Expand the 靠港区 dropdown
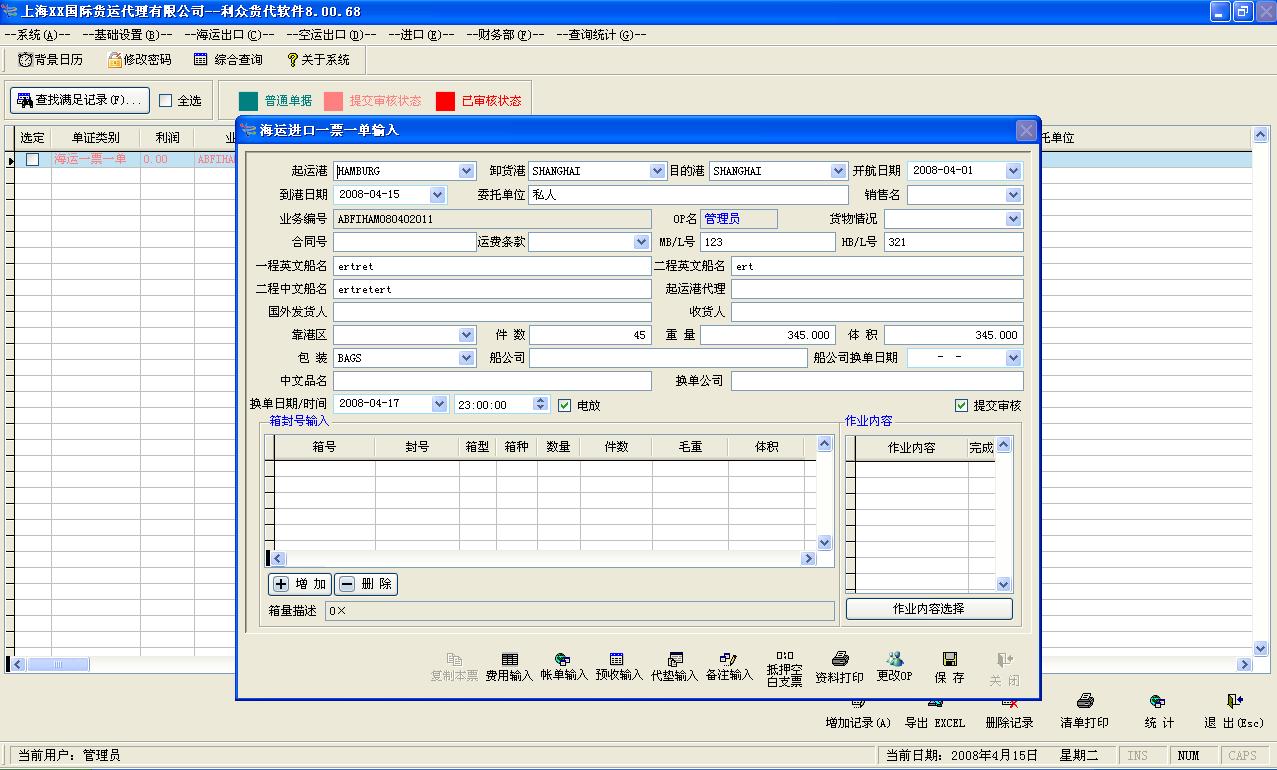1277x770 pixels. [x=466, y=335]
